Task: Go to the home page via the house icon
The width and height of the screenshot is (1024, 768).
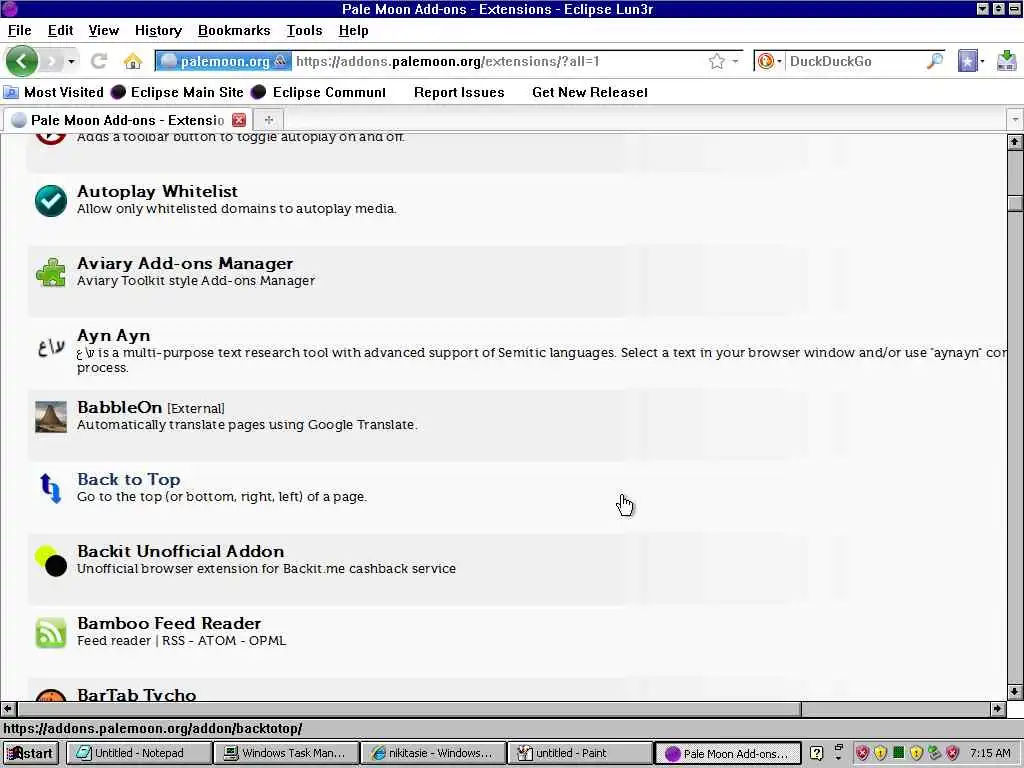Action: pos(133,61)
